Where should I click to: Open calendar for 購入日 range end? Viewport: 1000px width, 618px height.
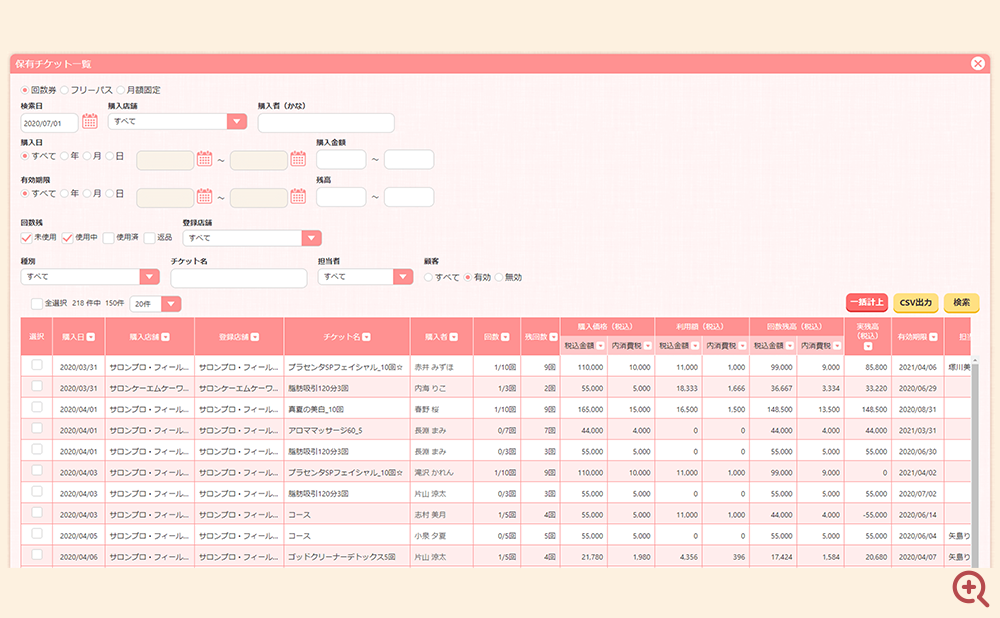(x=298, y=159)
